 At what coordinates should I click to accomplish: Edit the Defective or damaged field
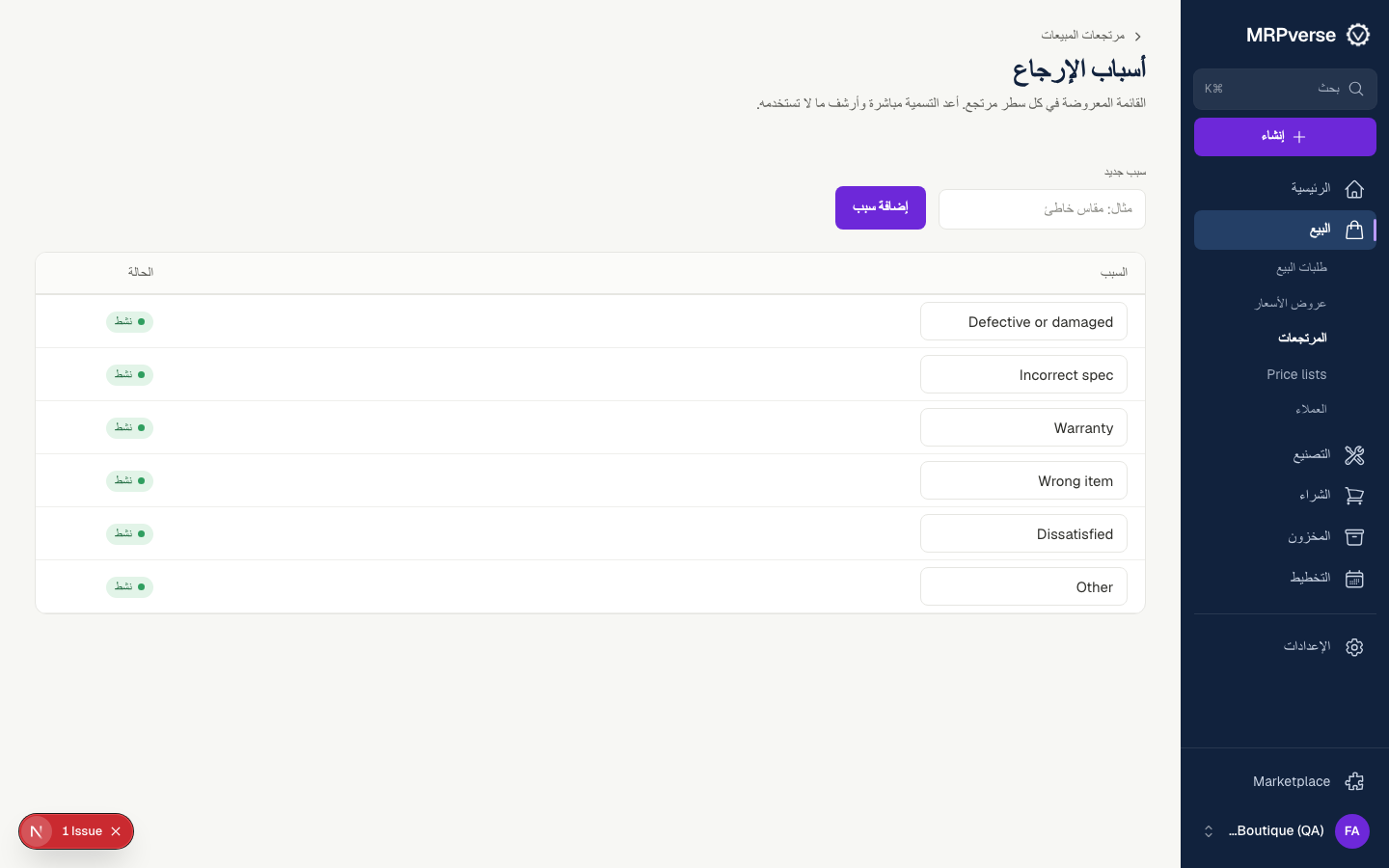1023,322
